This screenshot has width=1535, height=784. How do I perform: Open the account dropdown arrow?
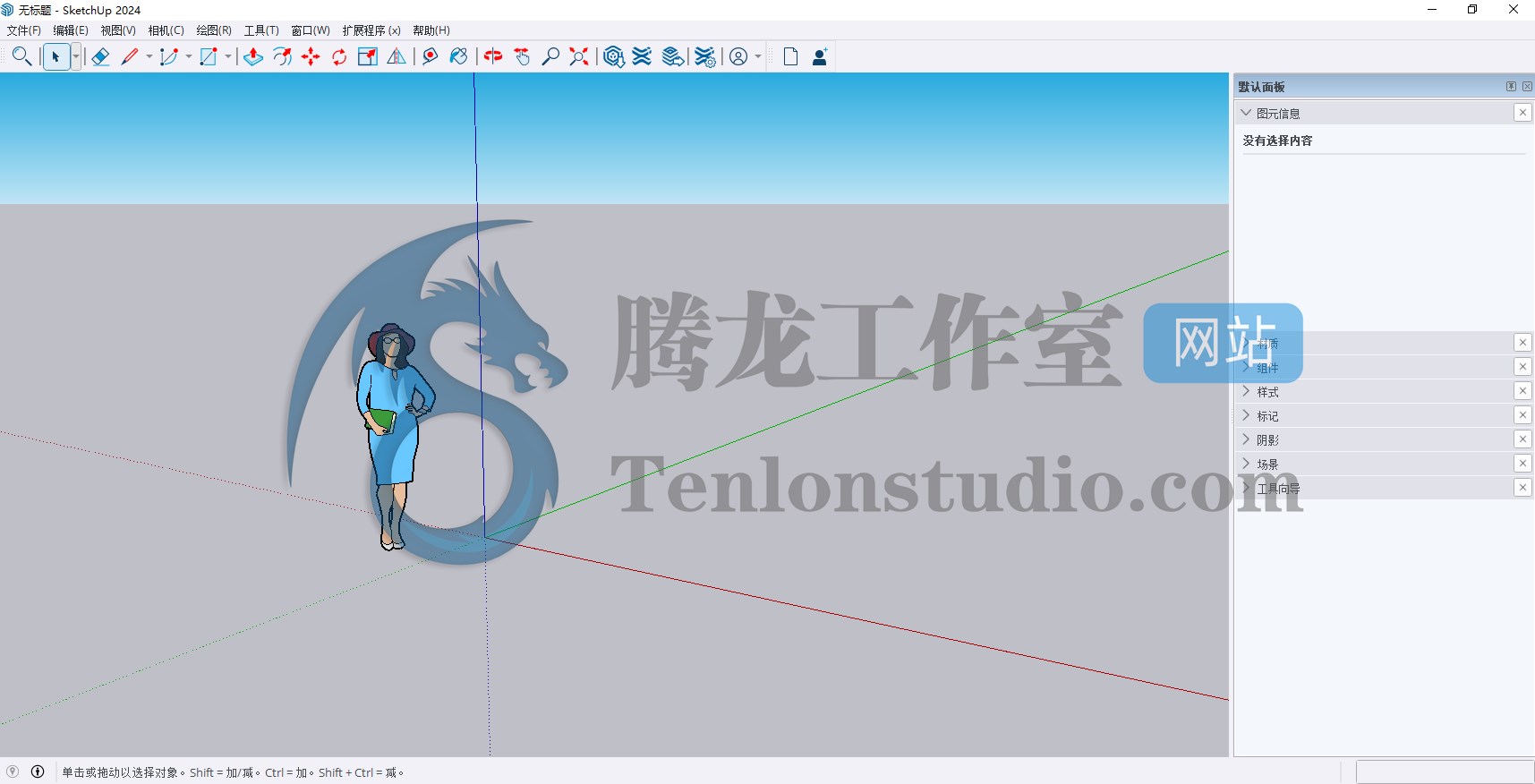click(758, 56)
